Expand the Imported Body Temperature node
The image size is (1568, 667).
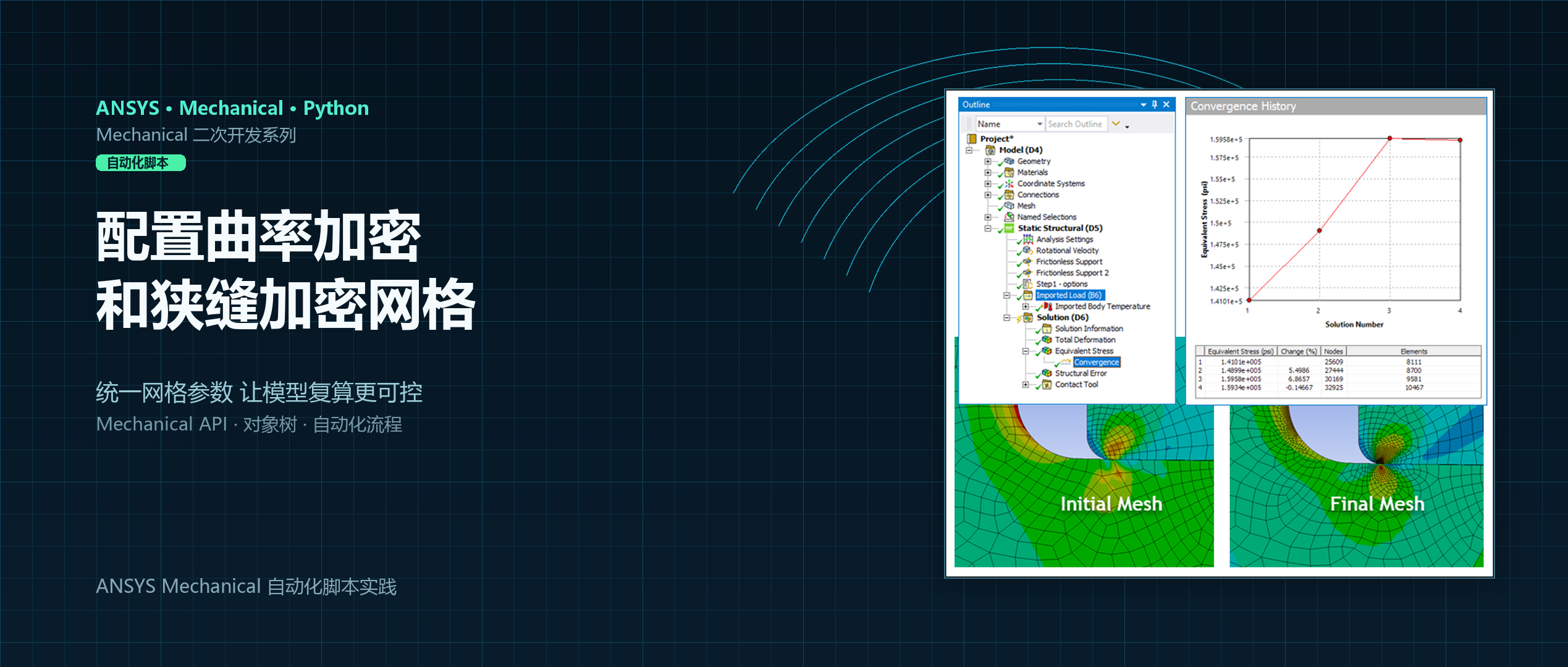click(x=1026, y=306)
